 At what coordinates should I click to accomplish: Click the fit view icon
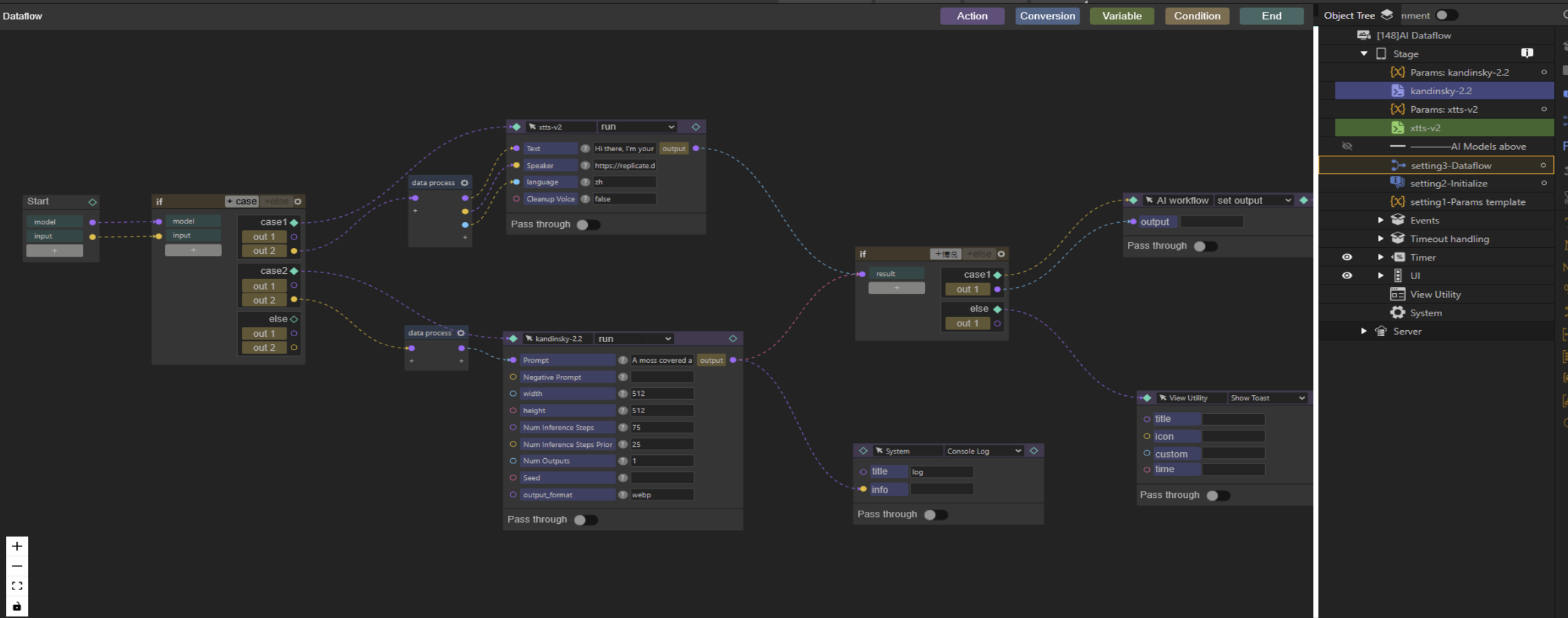click(17, 586)
